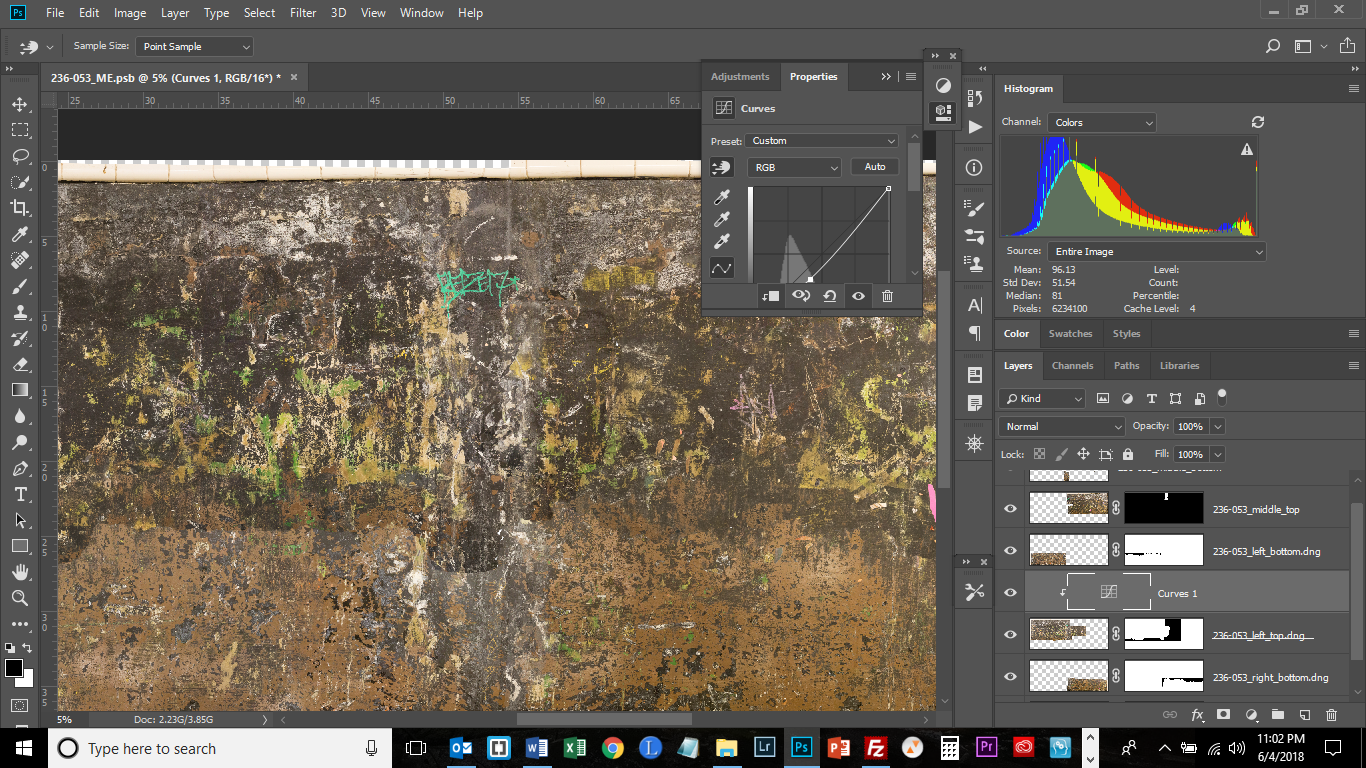This screenshot has height=768, width=1366.
Task: Open the Filter menu
Action: coord(302,13)
